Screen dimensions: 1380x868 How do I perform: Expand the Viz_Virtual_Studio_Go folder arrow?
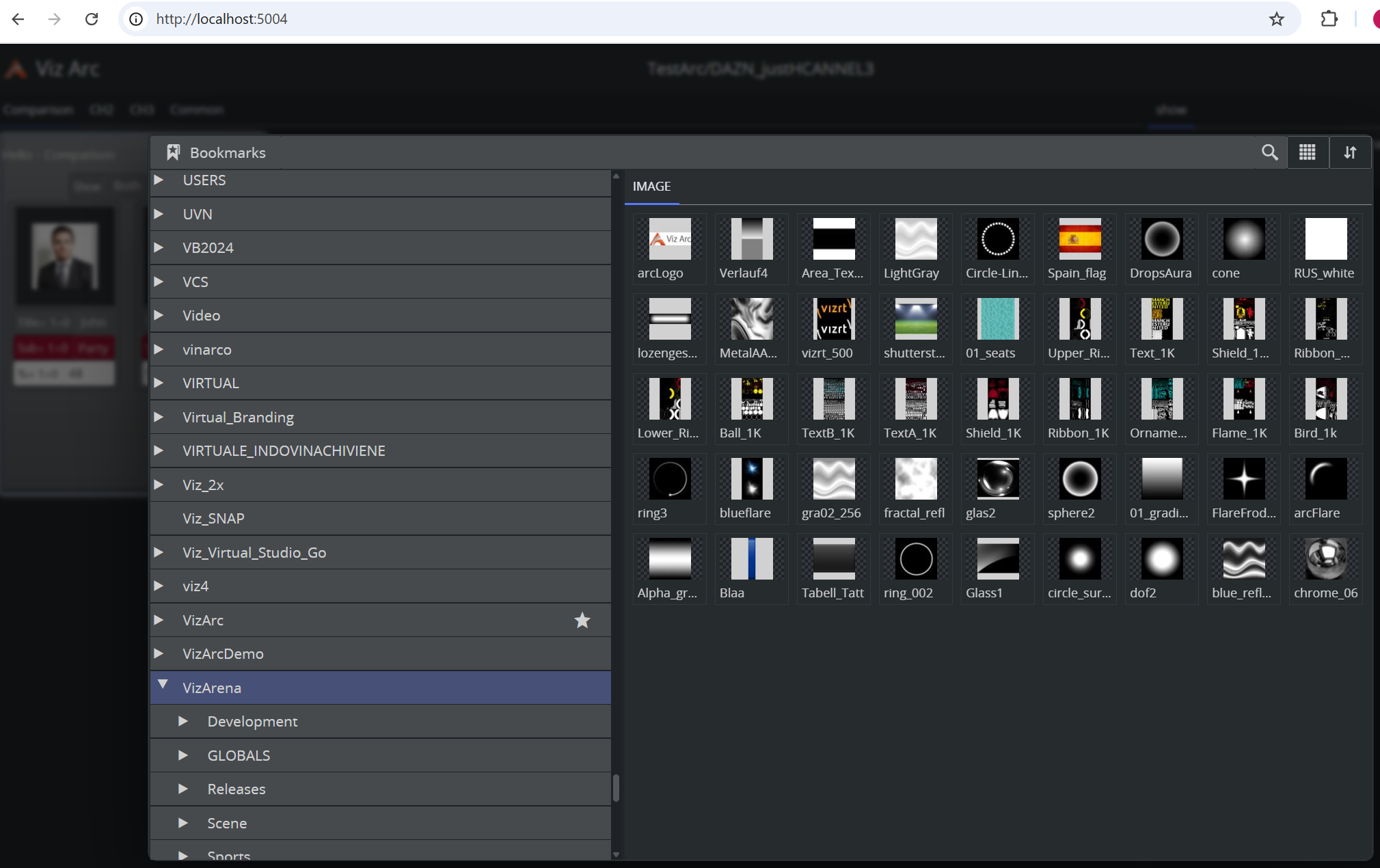click(x=159, y=552)
